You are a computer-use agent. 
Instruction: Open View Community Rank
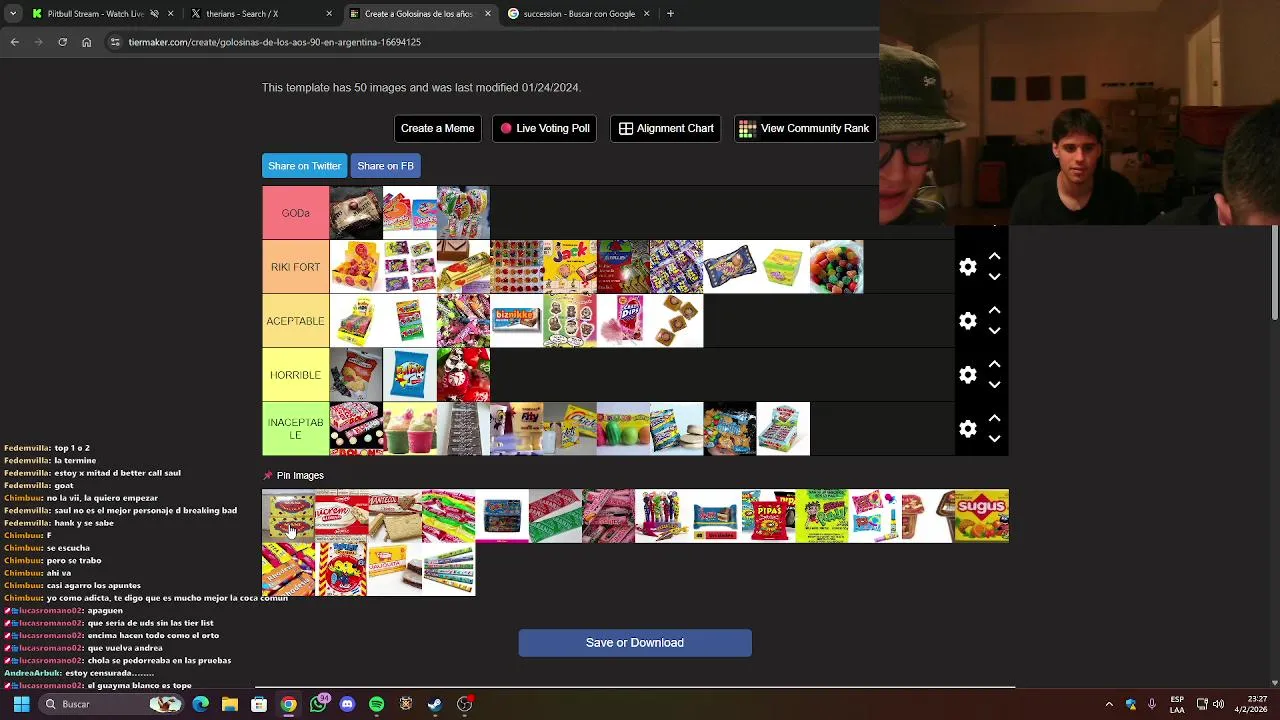click(x=805, y=128)
